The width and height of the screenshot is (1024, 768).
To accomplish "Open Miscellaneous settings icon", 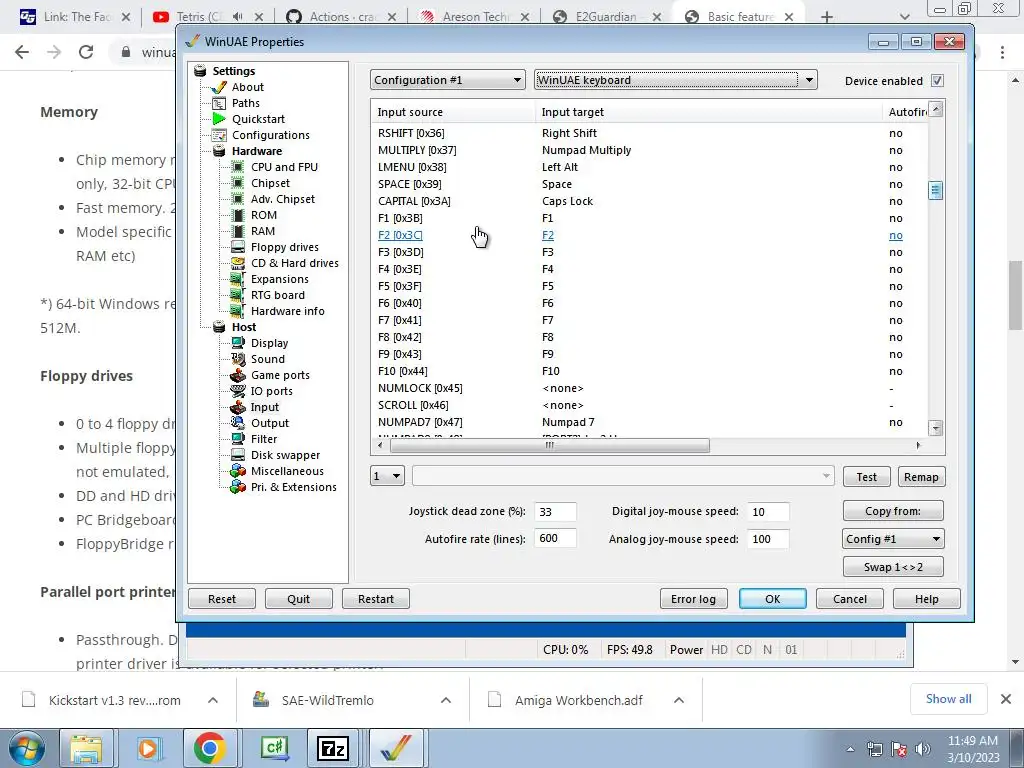I will [x=238, y=471].
